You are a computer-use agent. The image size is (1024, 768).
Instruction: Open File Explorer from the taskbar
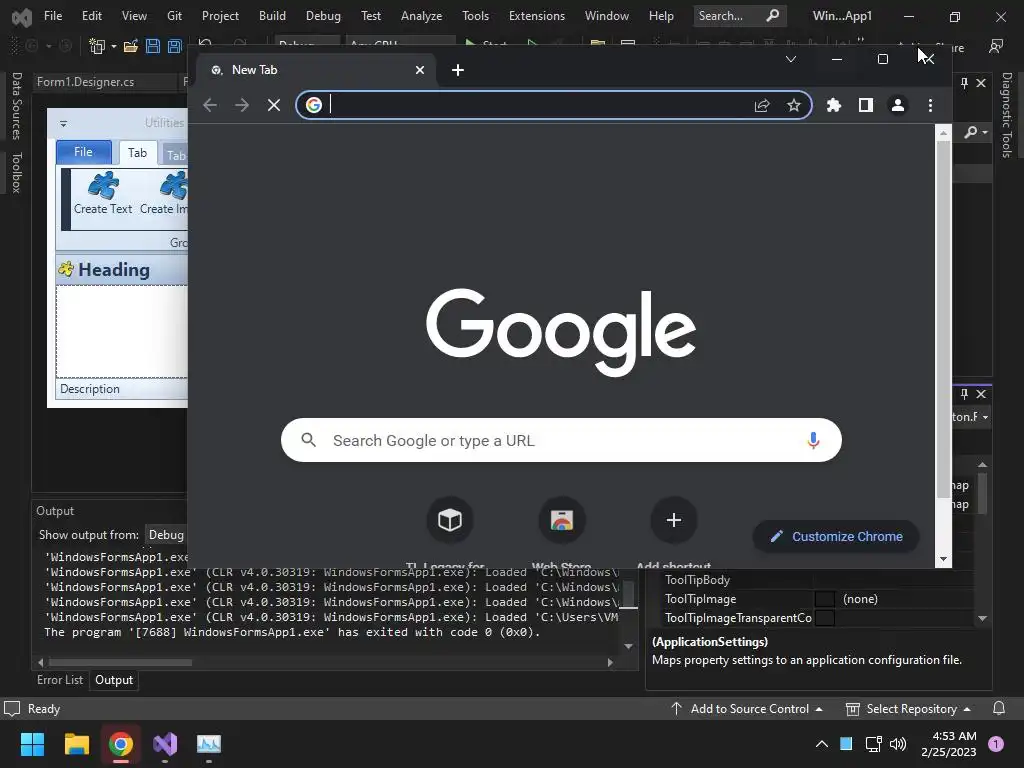pyautogui.click(x=76, y=744)
